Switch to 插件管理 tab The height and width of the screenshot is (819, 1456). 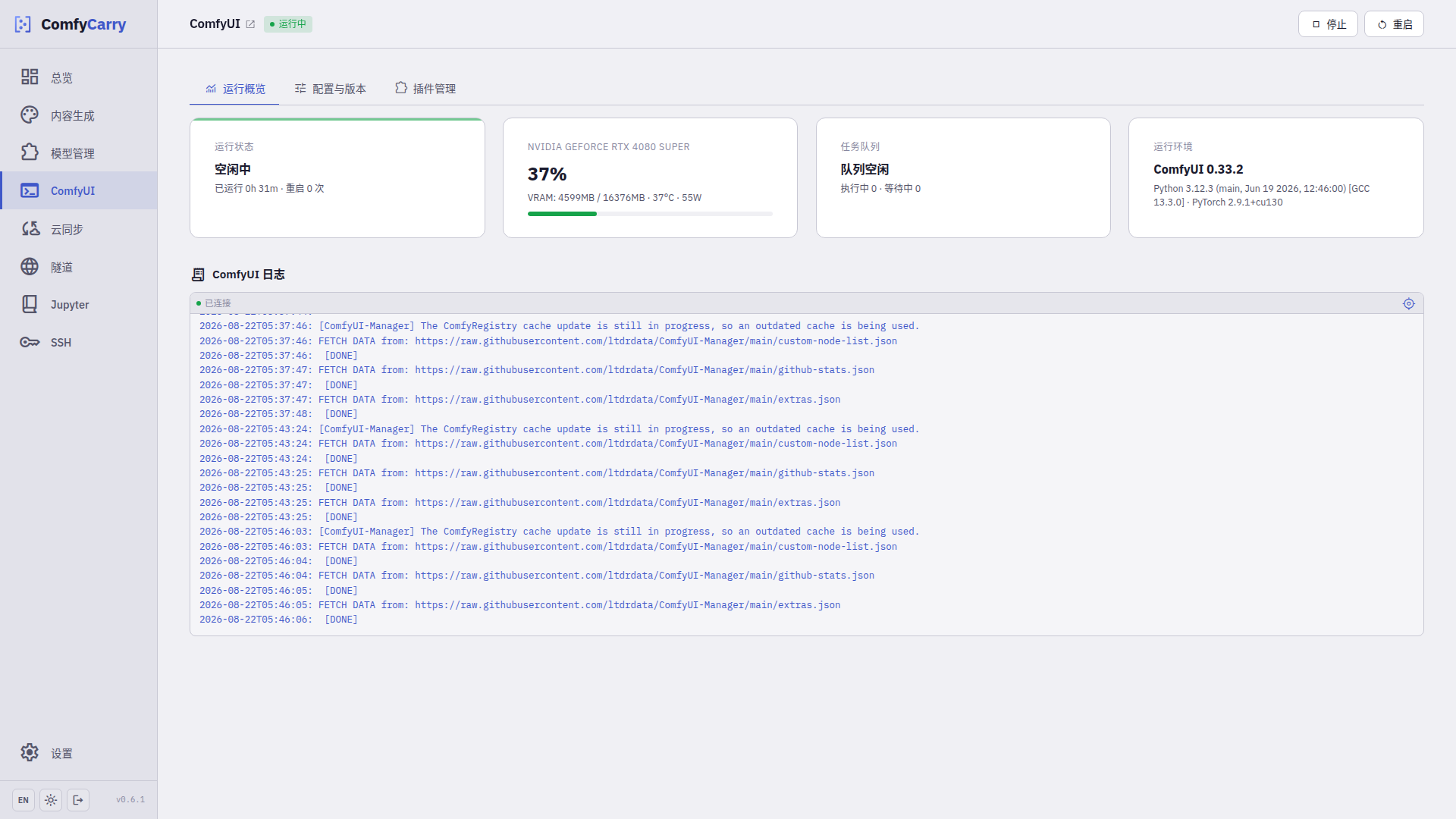pyautogui.click(x=425, y=89)
